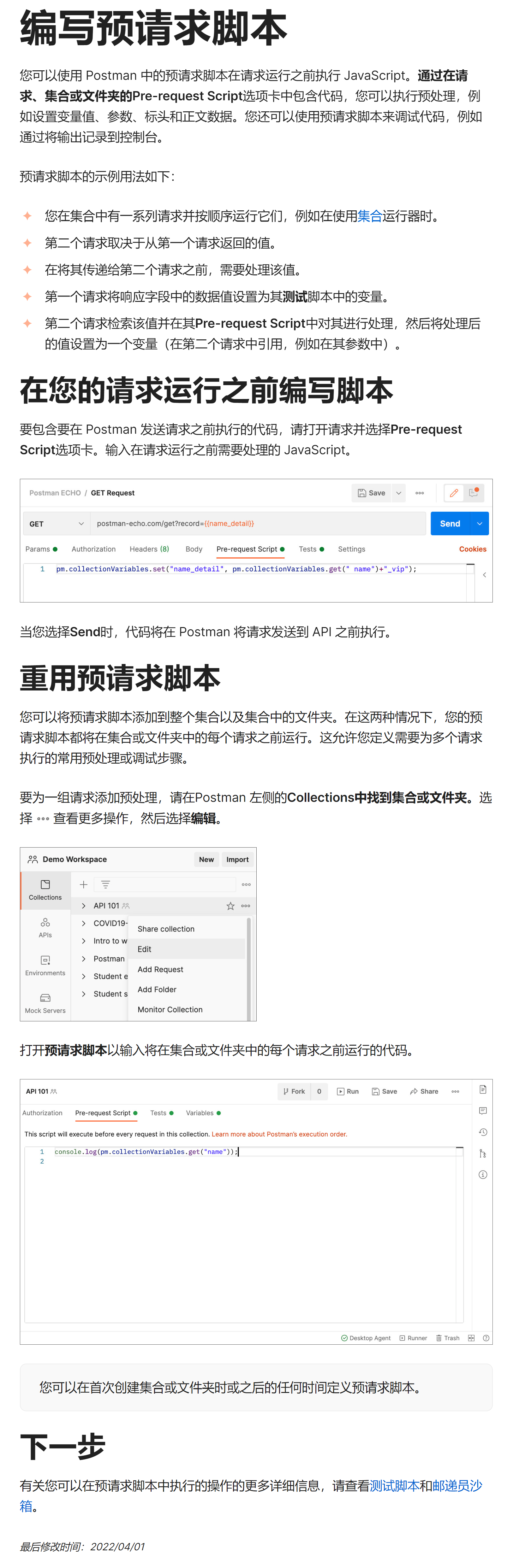Open the Settings tab
This screenshot has height=1568, width=513.
[352, 549]
